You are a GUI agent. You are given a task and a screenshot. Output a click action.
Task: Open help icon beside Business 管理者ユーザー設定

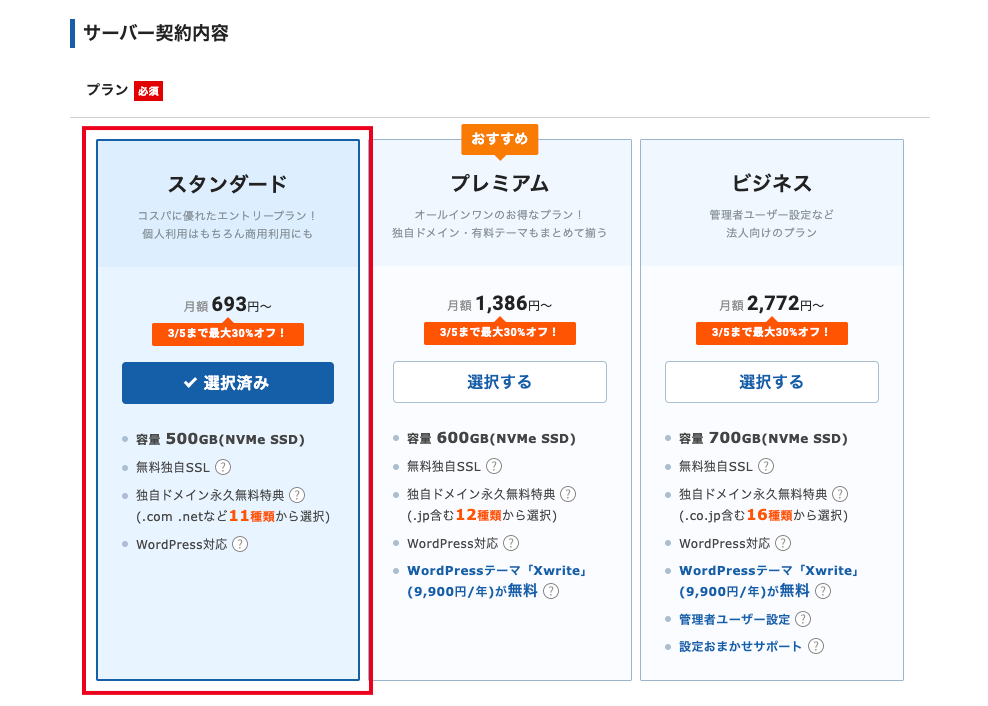pyautogui.click(x=803, y=619)
